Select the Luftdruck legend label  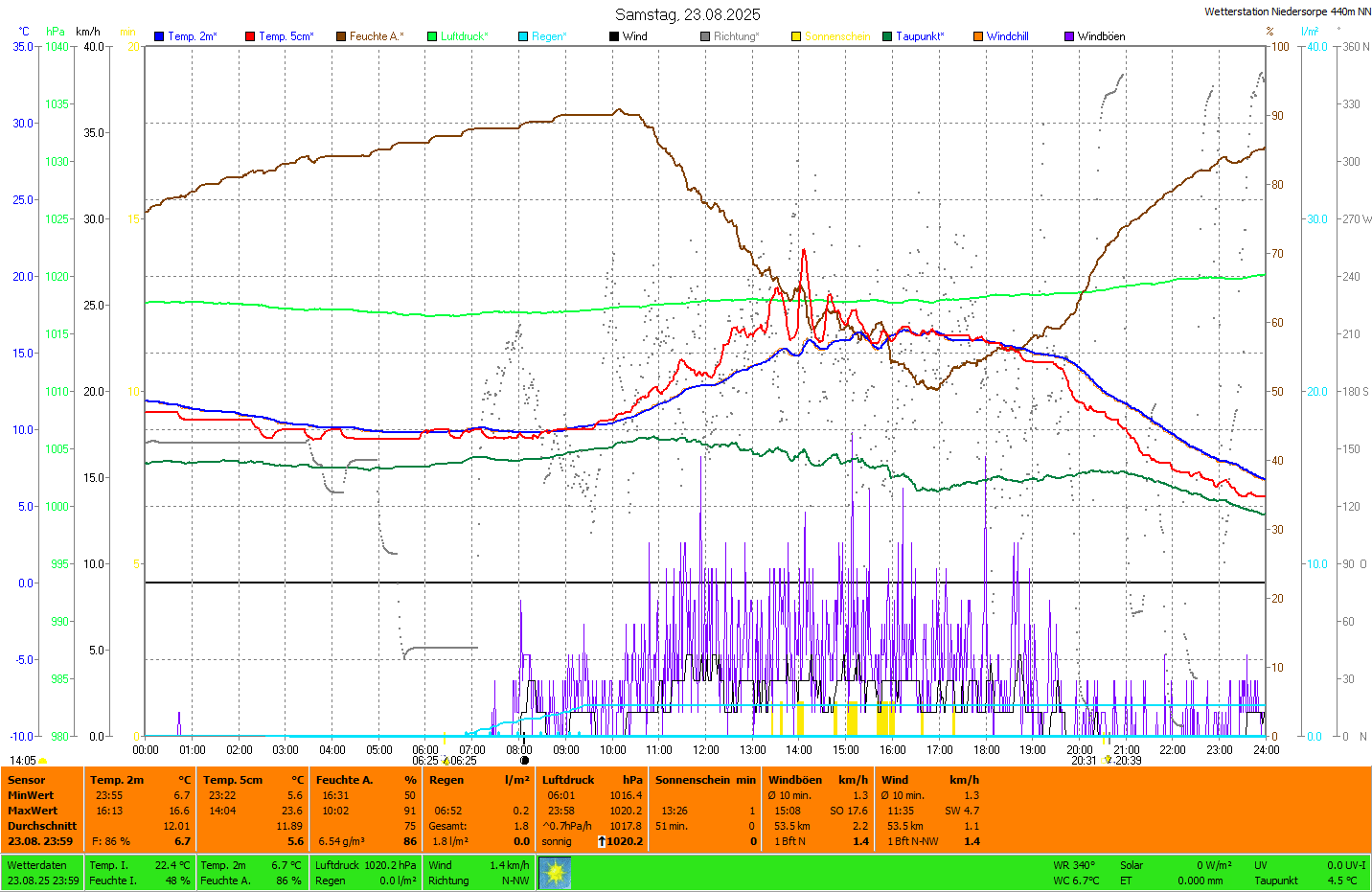[464, 36]
